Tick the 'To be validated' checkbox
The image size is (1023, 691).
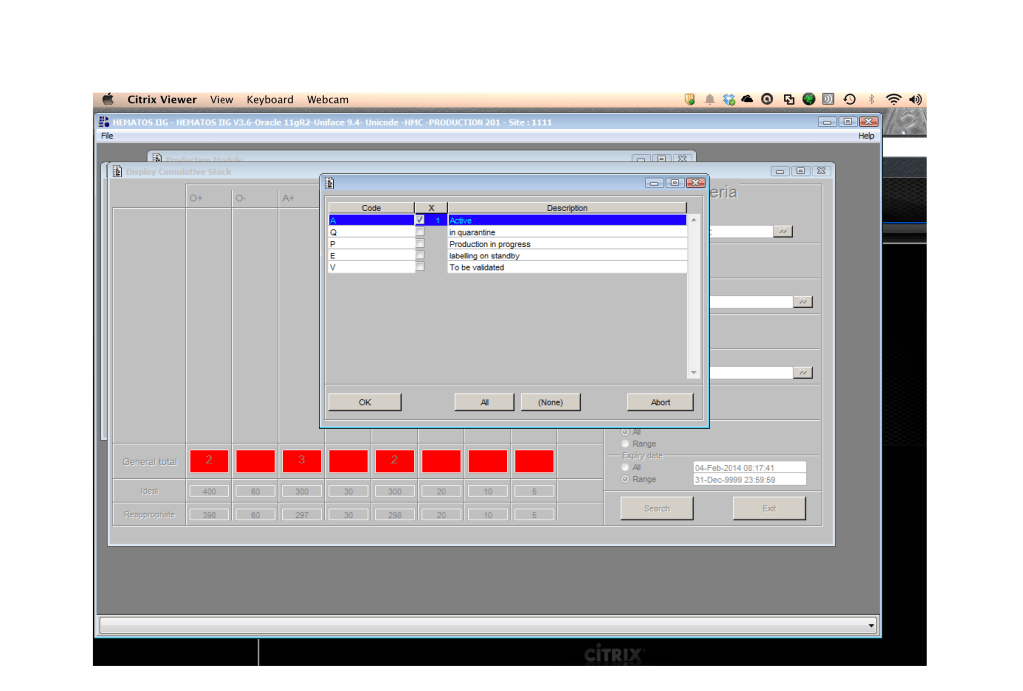pos(420,267)
